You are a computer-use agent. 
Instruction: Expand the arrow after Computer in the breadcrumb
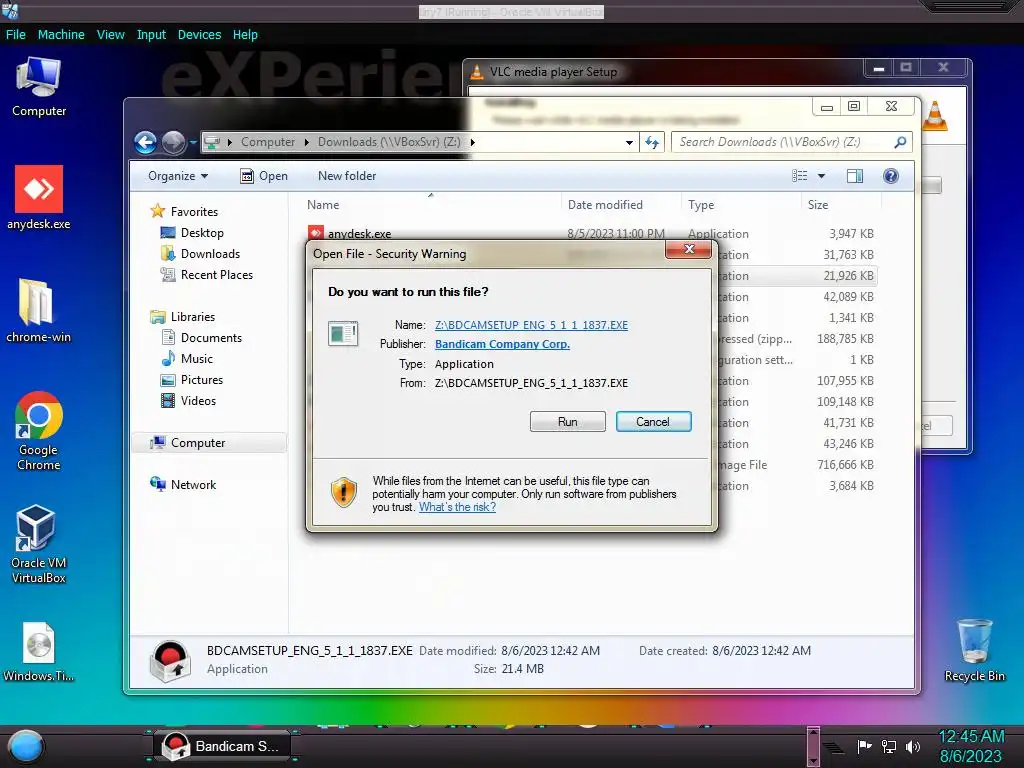tap(306, 142)
